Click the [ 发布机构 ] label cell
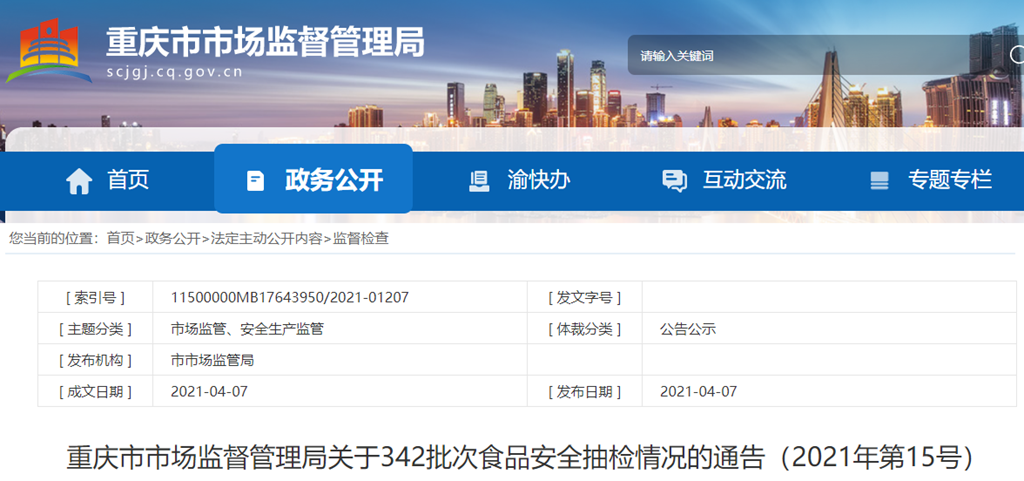The height and width of the screenshot is (481, 1024). [95, 360]
